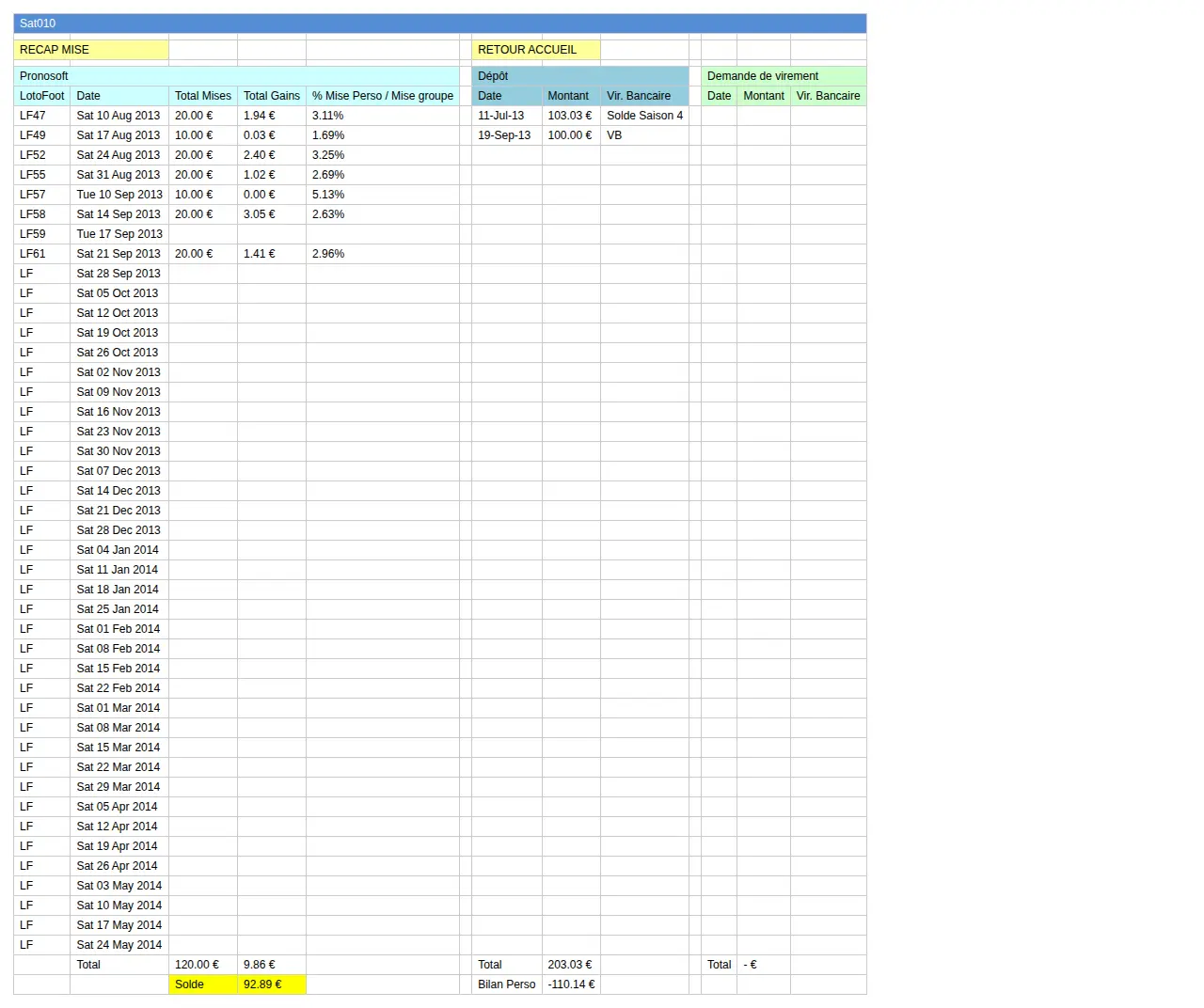Click the Demande de virement header
The width and height of the screenshot is (1204, 1008).
[784, 76]
